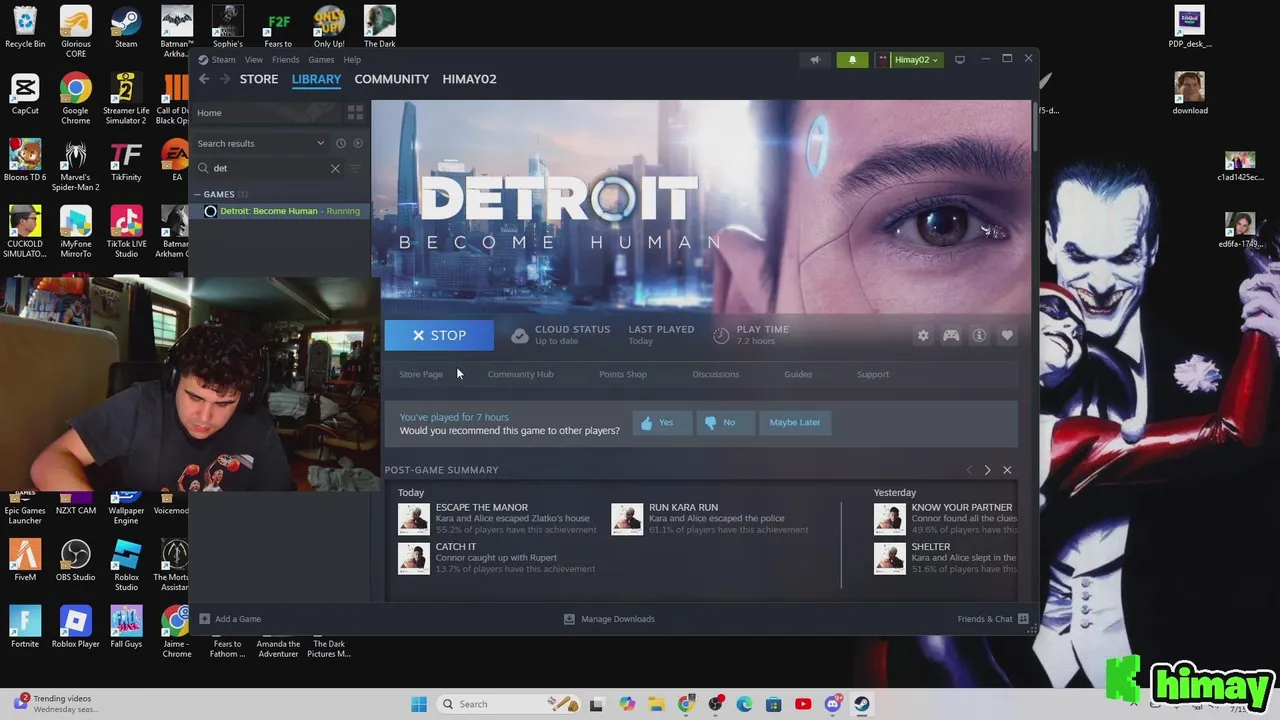Open Himay02 account dropdown

(909, 60)
